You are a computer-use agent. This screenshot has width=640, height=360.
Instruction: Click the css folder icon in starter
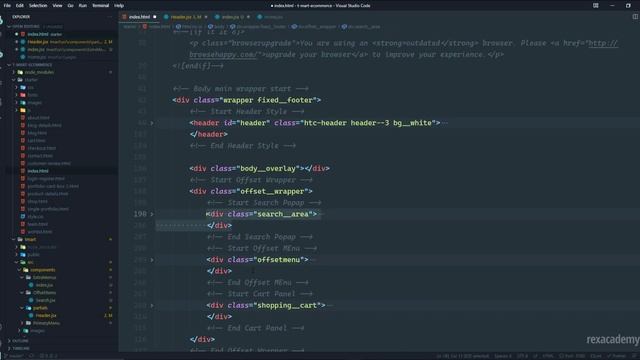pyautogui.click(x=23, y=87)
